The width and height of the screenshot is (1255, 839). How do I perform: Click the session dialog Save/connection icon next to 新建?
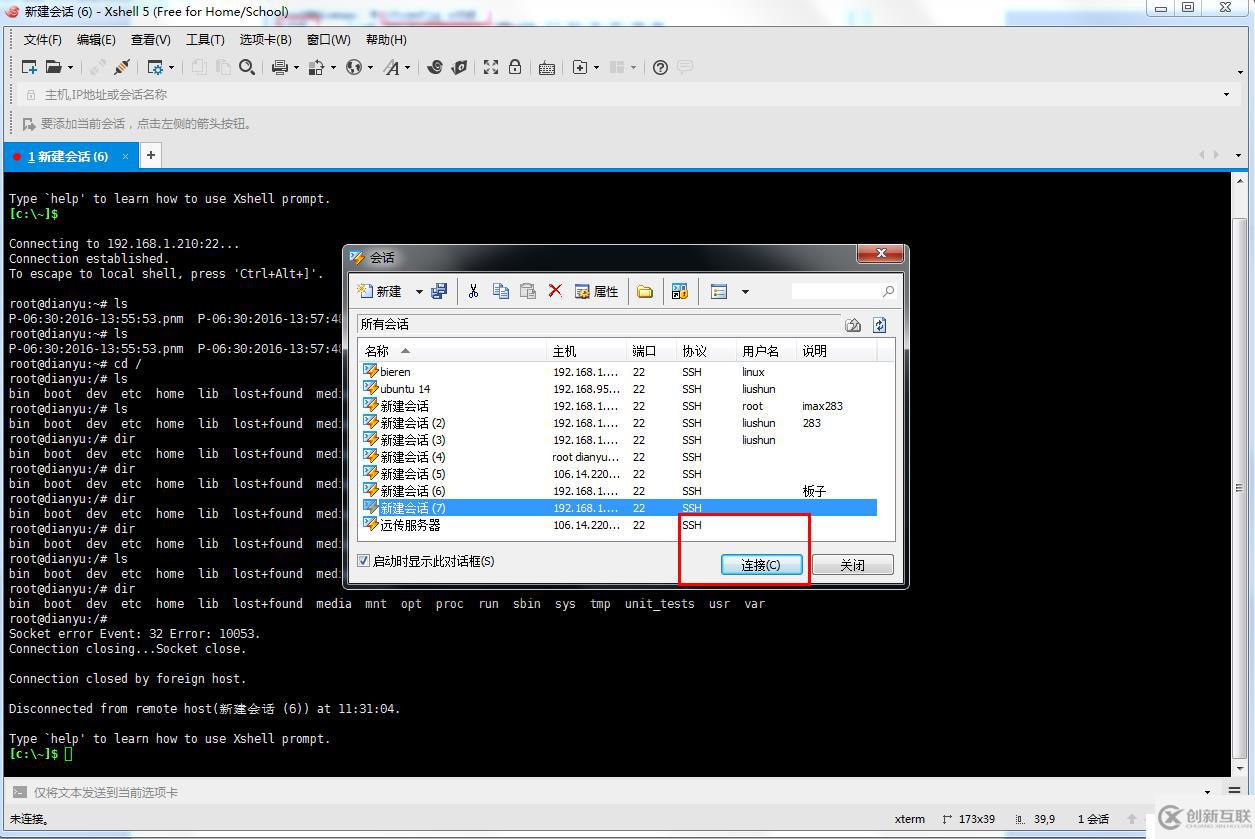pos(439,291)
